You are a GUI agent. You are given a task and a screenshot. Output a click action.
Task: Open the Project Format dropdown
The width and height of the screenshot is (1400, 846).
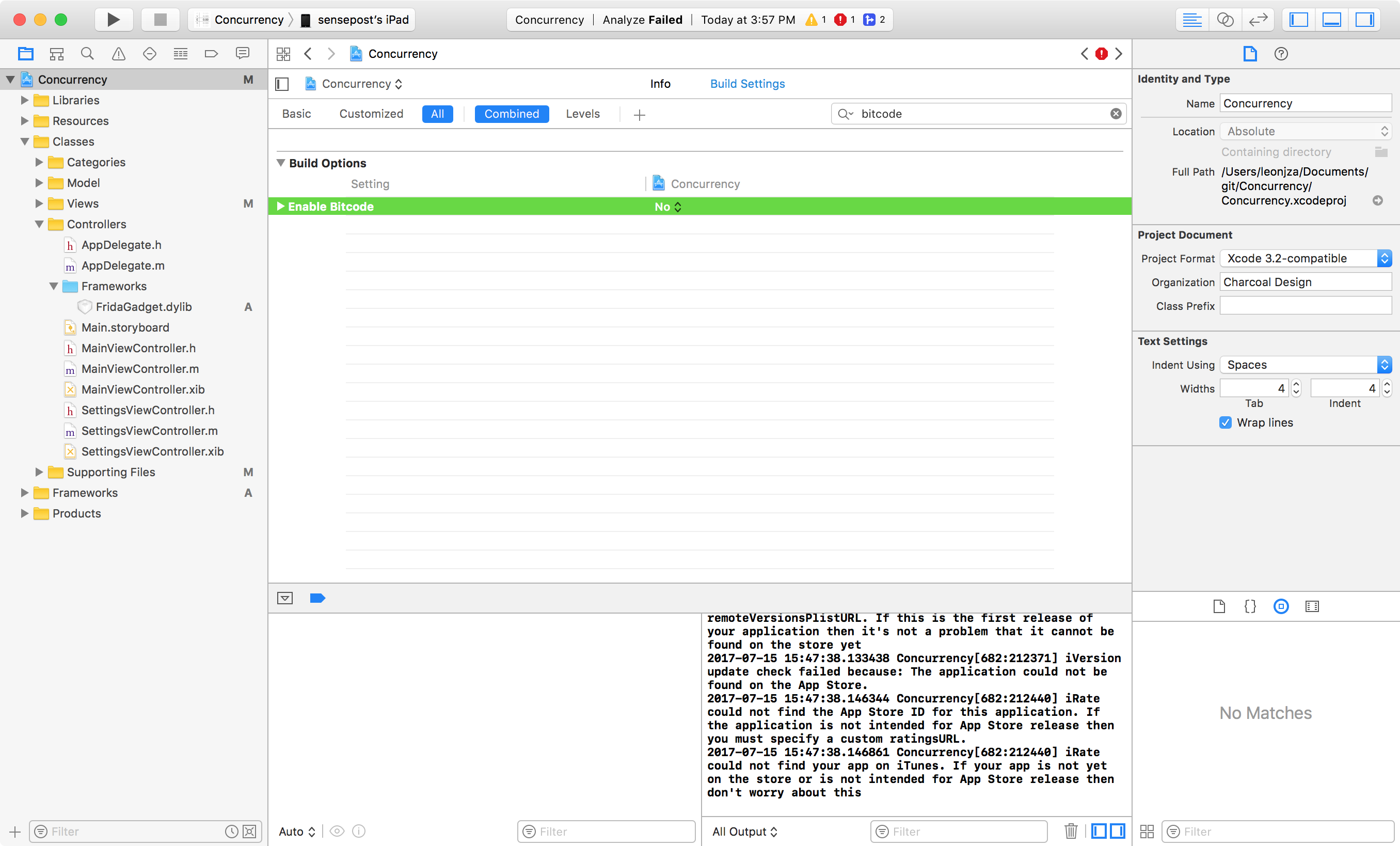1306,258
